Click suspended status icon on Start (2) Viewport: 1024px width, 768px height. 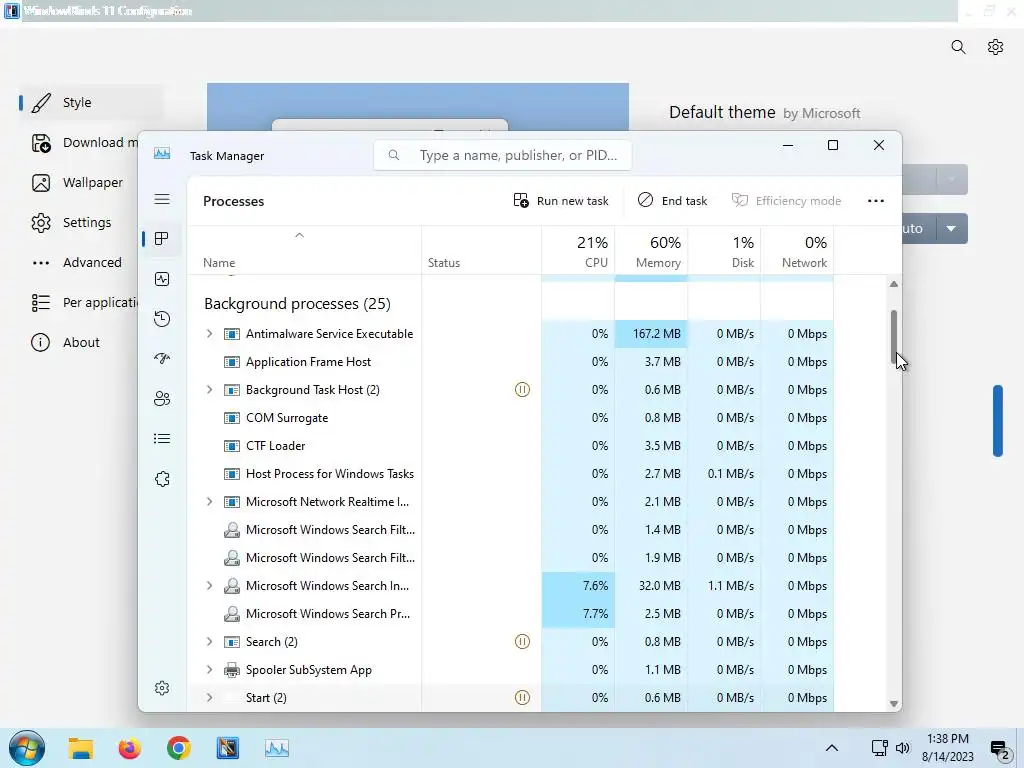[522, 697]
